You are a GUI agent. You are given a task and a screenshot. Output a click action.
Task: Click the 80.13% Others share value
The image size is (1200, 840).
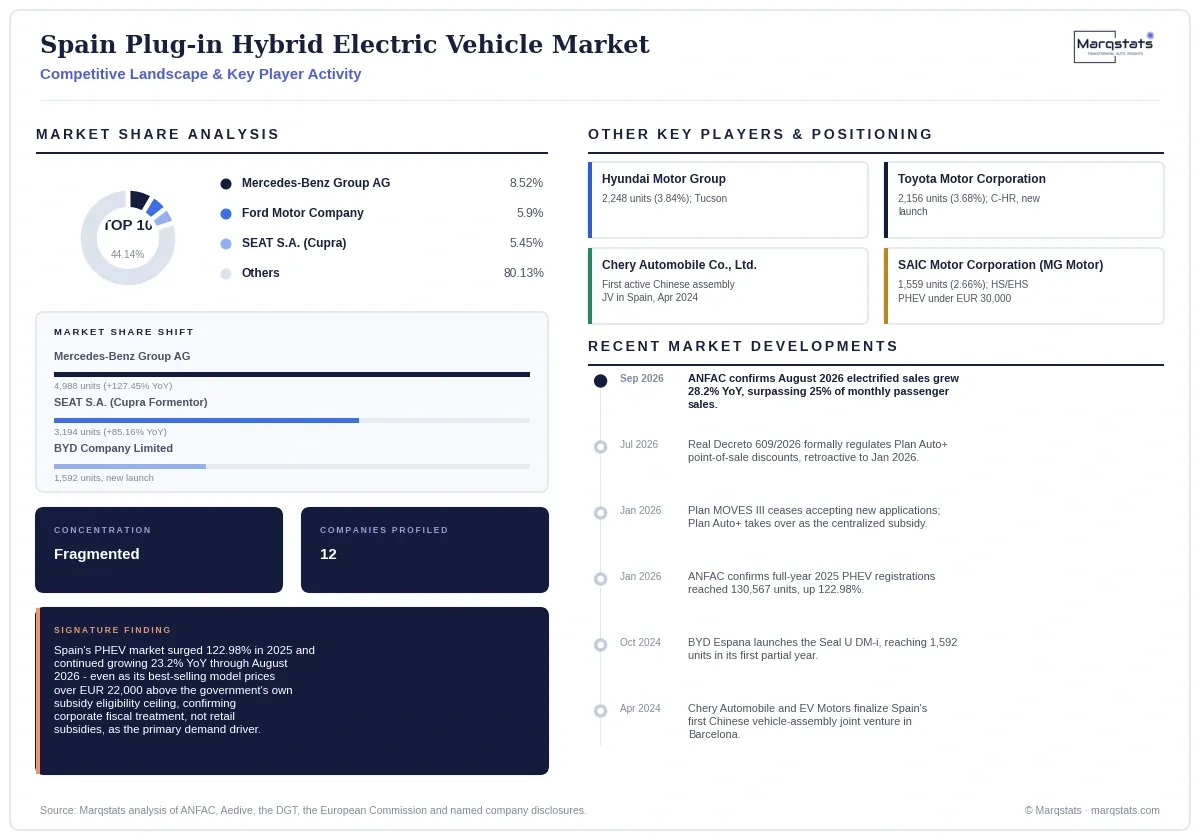524,273
